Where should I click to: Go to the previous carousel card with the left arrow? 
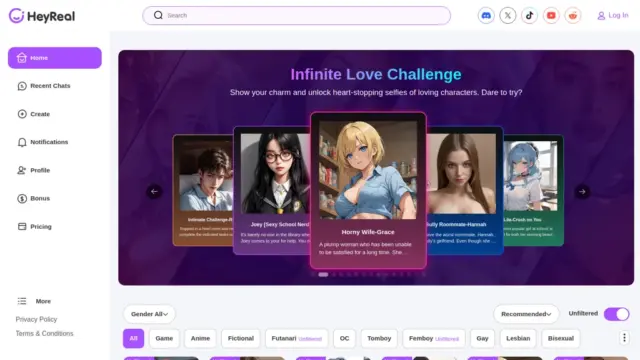point(154,191)
